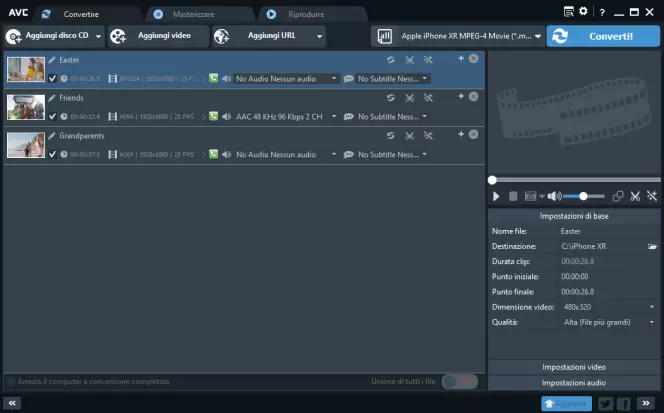Open the effects wand for Easter
Screen dimensions: 664x413
click(x=428, y=60)
